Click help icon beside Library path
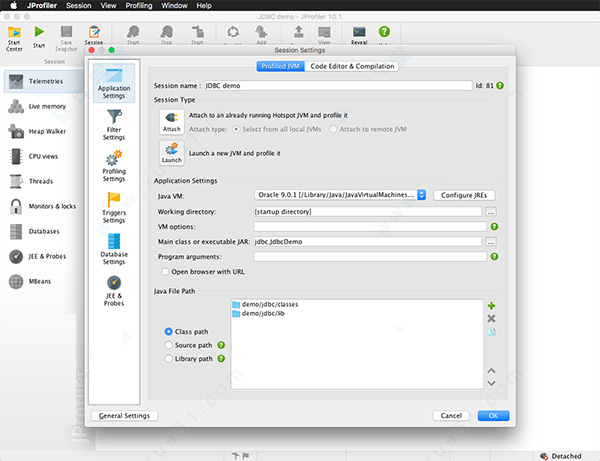The width and height of the screenshot is (600, 461). 221,359
